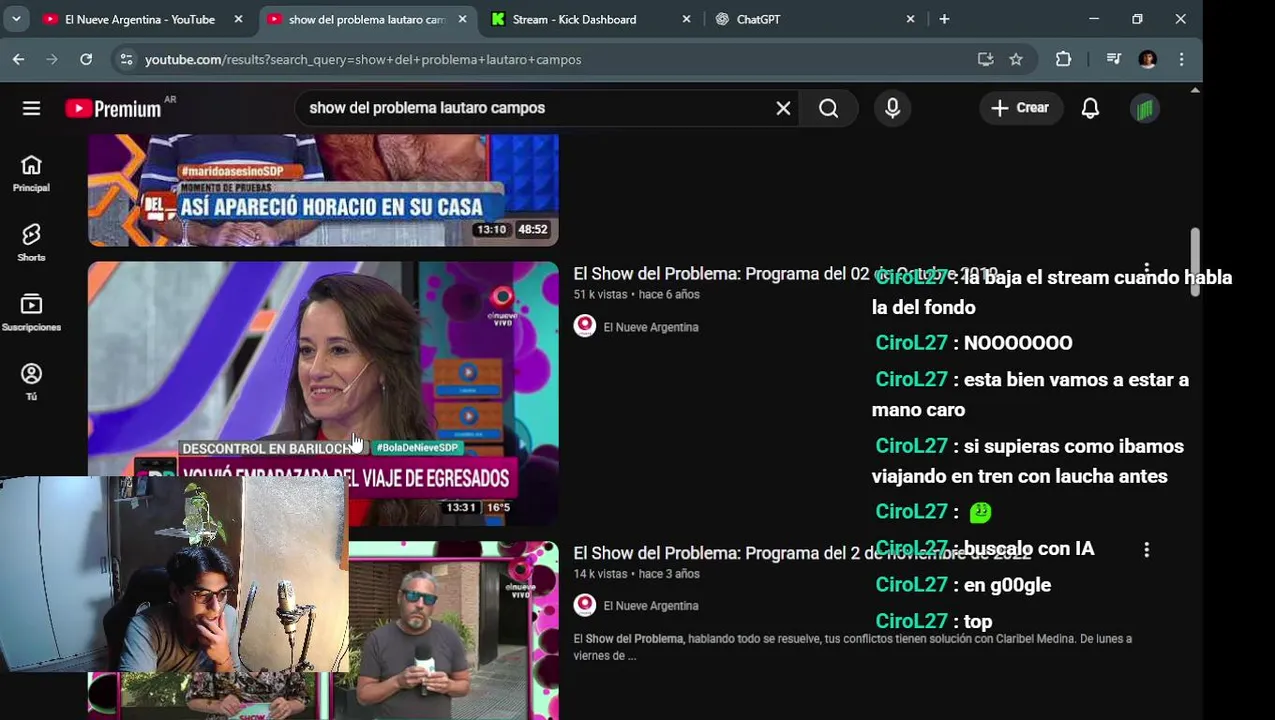Open more options for 2019 program video

[x=1147, y=271]
